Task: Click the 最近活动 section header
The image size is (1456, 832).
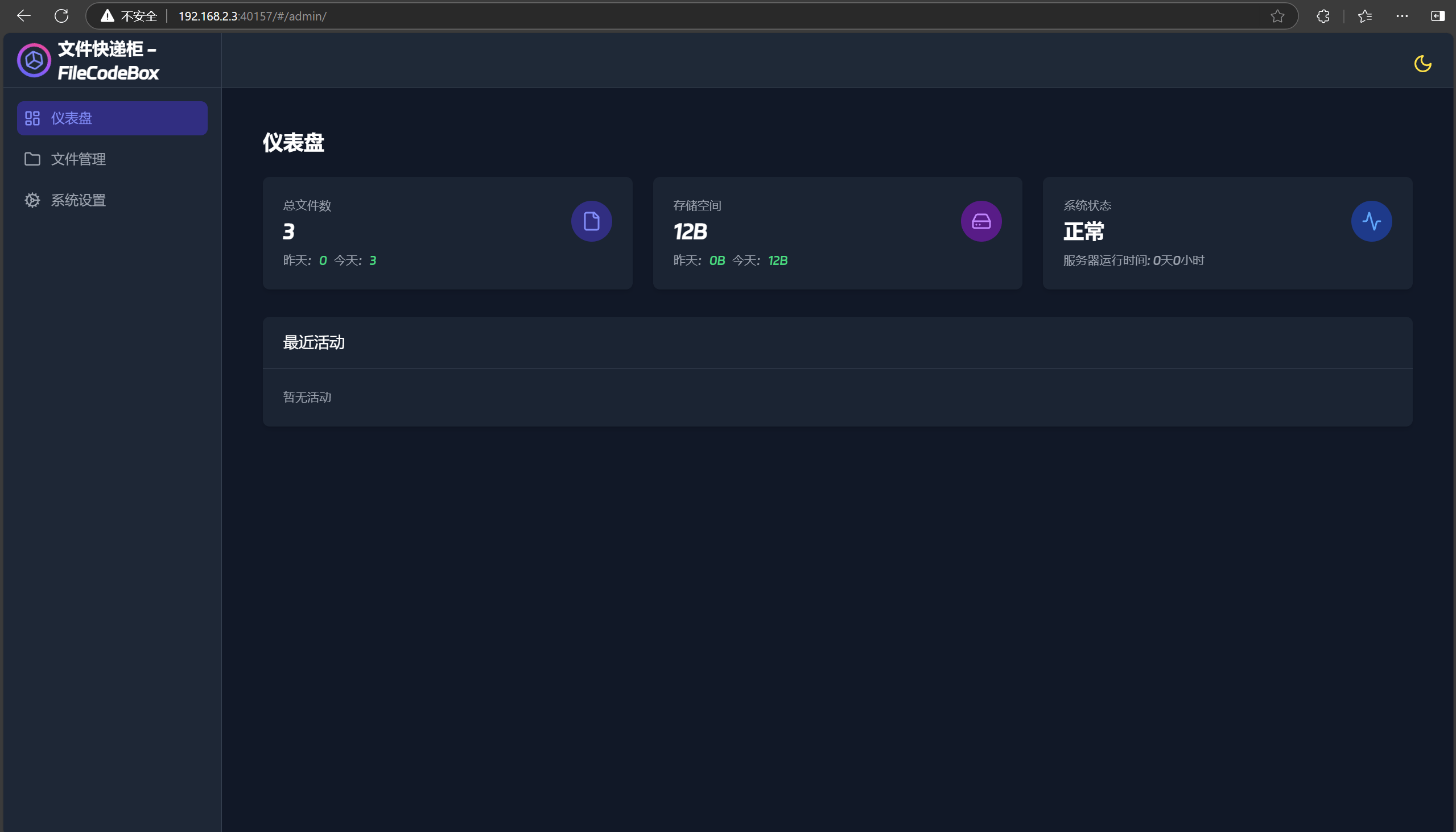Action: 314,342
